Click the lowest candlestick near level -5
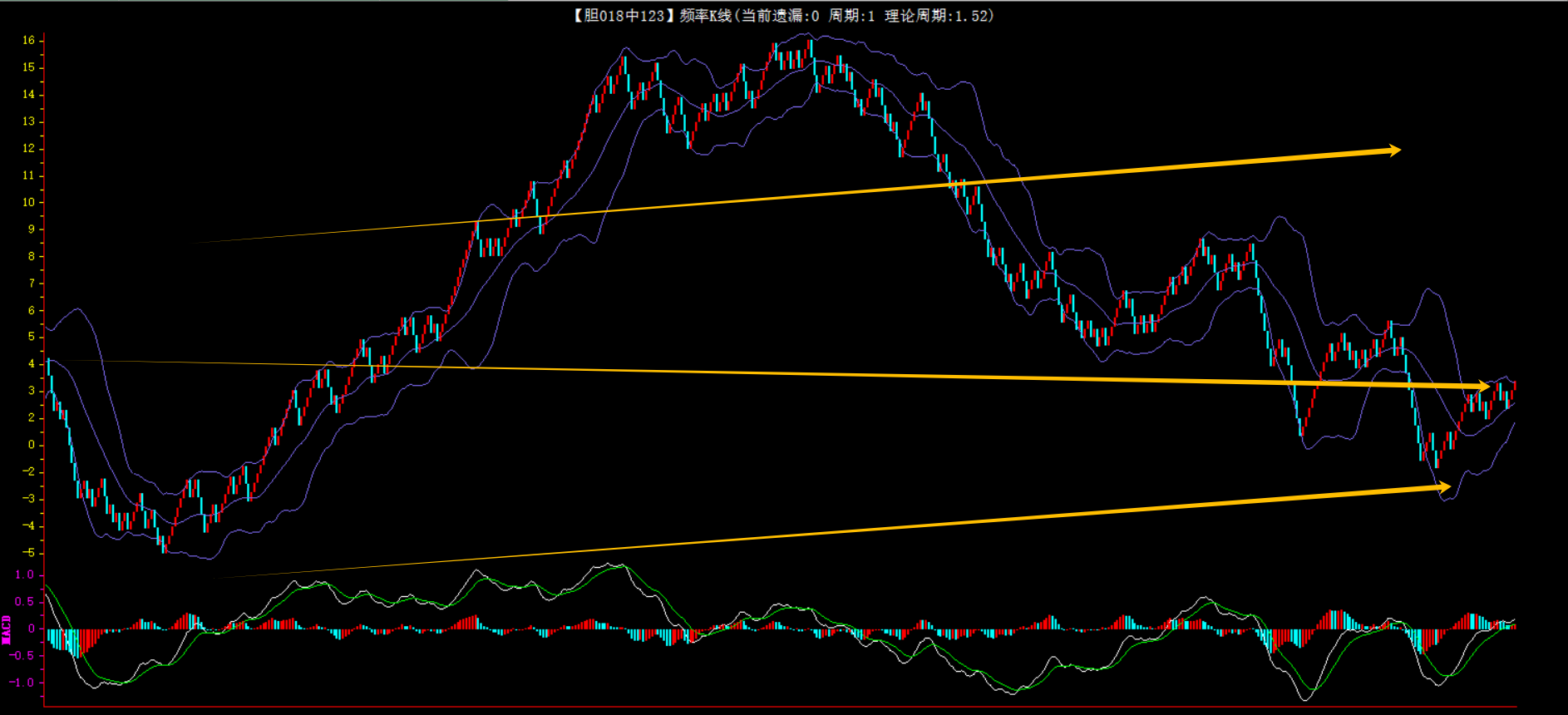 click(x=164, y=545)
